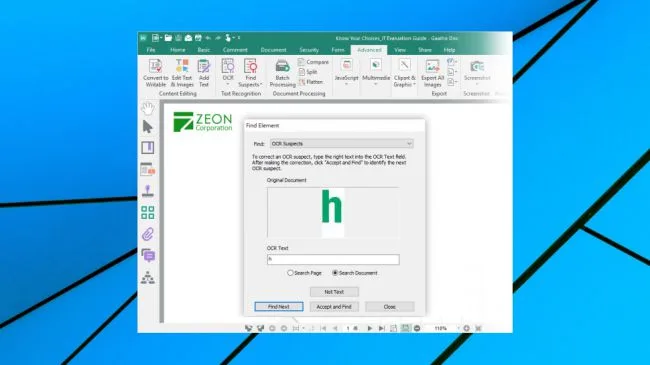Viewport: 650px width, 365px height.
Task: Click the open folder icon in title bar
Action: tap(168, 38)
